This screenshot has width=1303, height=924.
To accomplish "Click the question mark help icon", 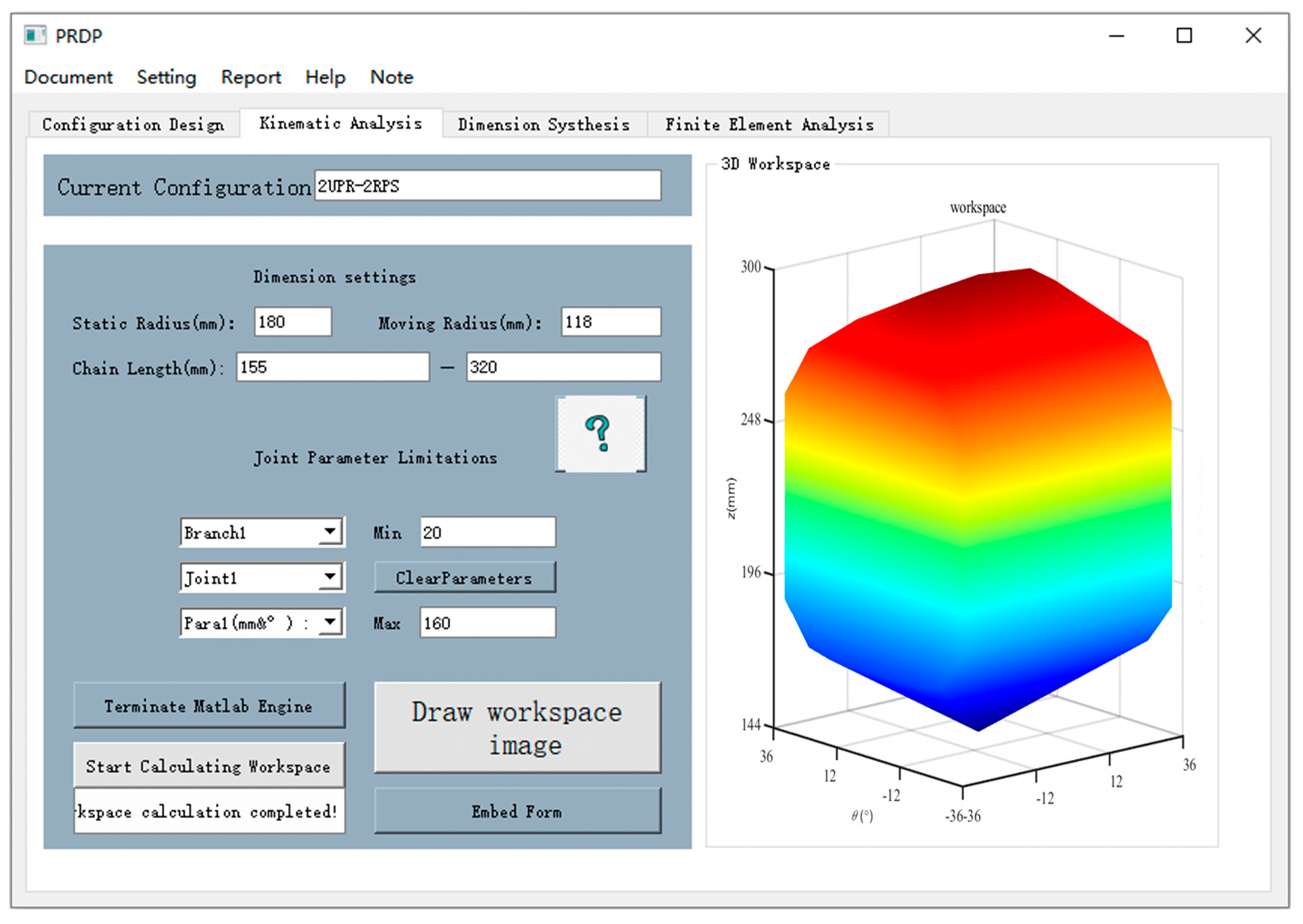I will [600, 433].
